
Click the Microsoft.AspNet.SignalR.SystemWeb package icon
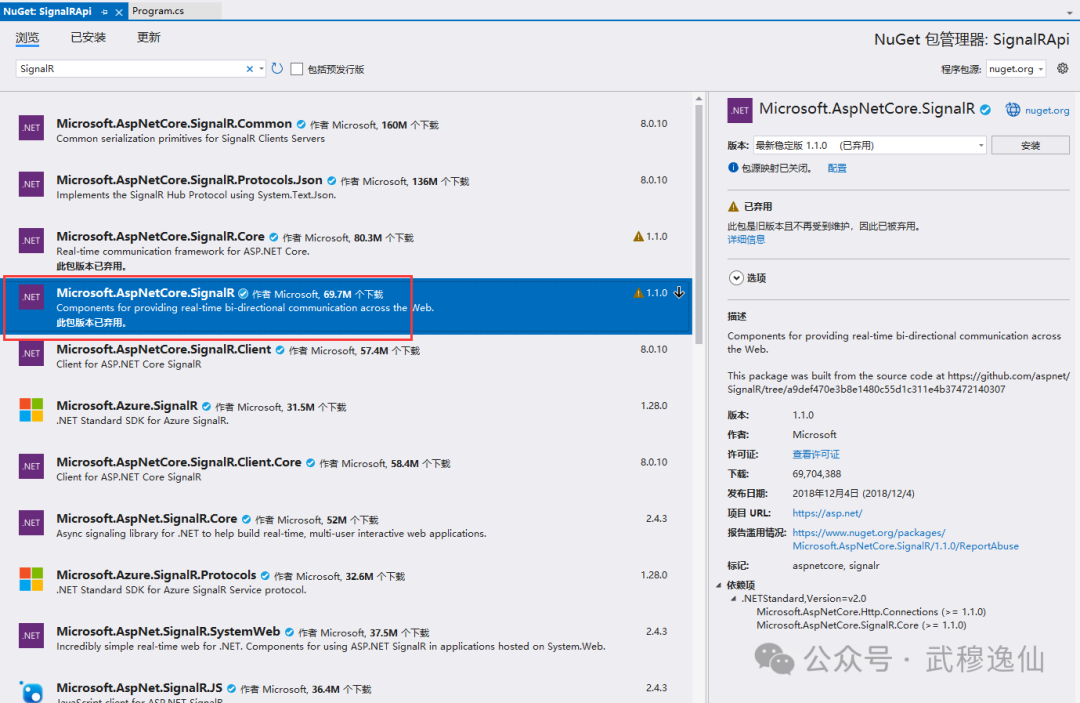[x=31, y=636]
